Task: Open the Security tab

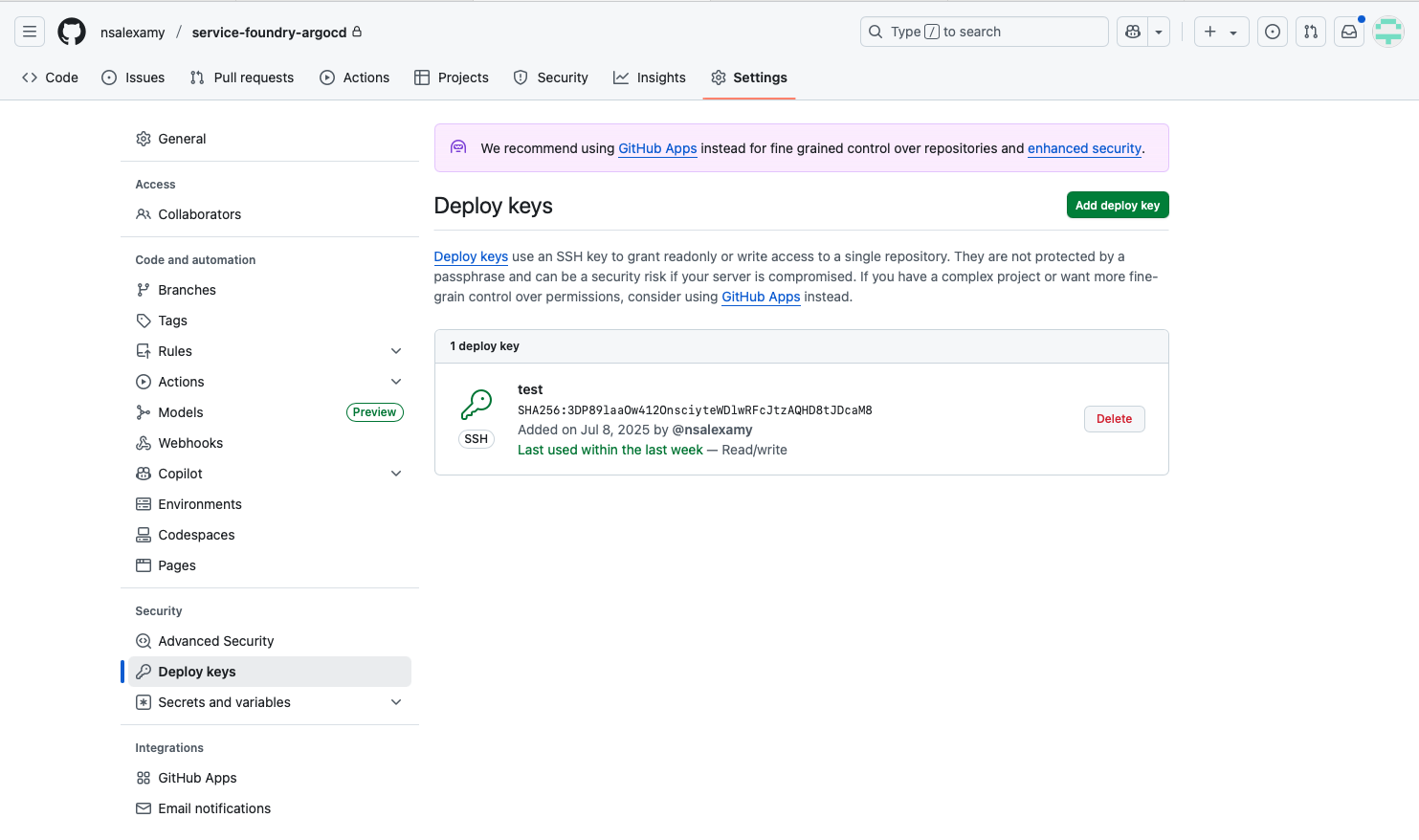Action: (551, 77)
